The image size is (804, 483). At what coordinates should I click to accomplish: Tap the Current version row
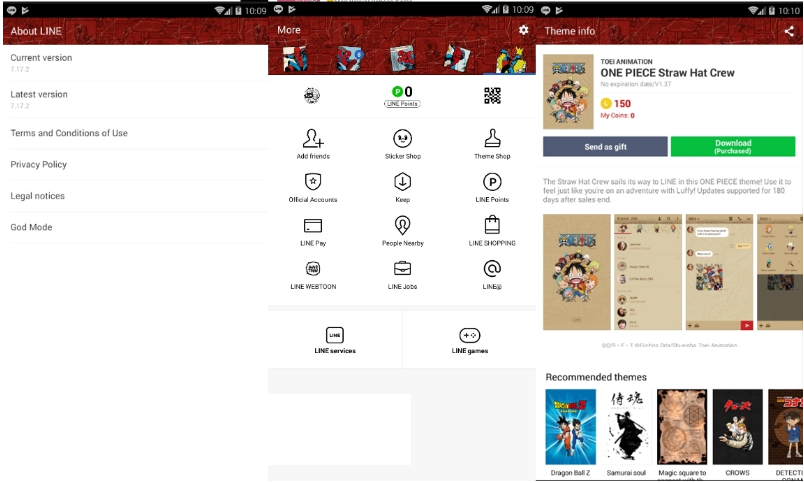pyautogui.click(x=135, y=63)
